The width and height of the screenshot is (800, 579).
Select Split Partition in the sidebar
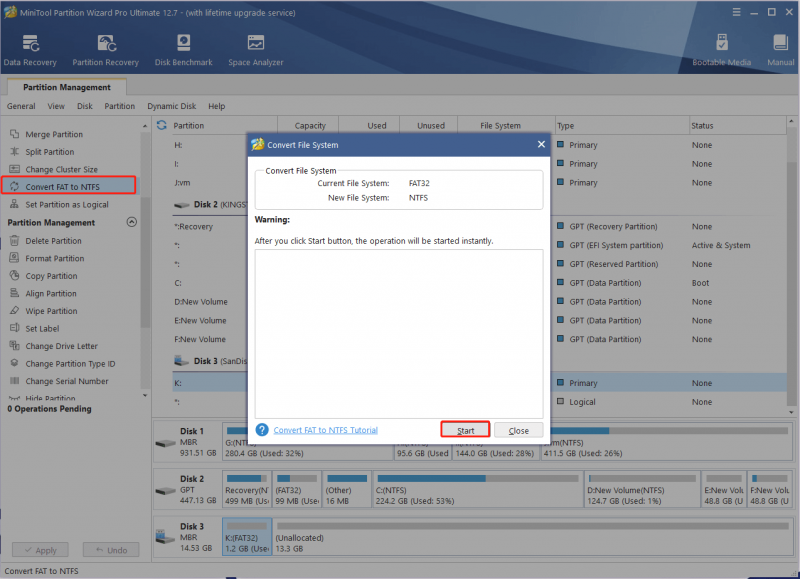click(x=49, y=152)
